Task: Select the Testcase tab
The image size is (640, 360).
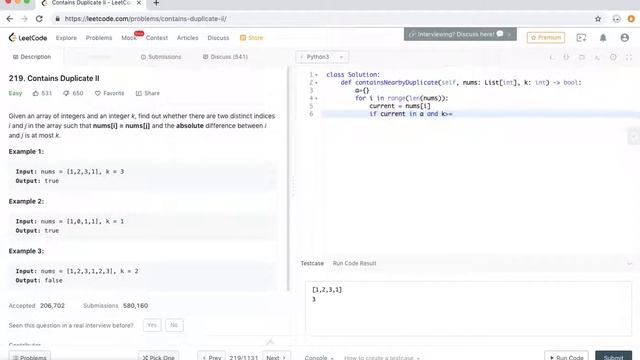Action: (x=312, y=263)
